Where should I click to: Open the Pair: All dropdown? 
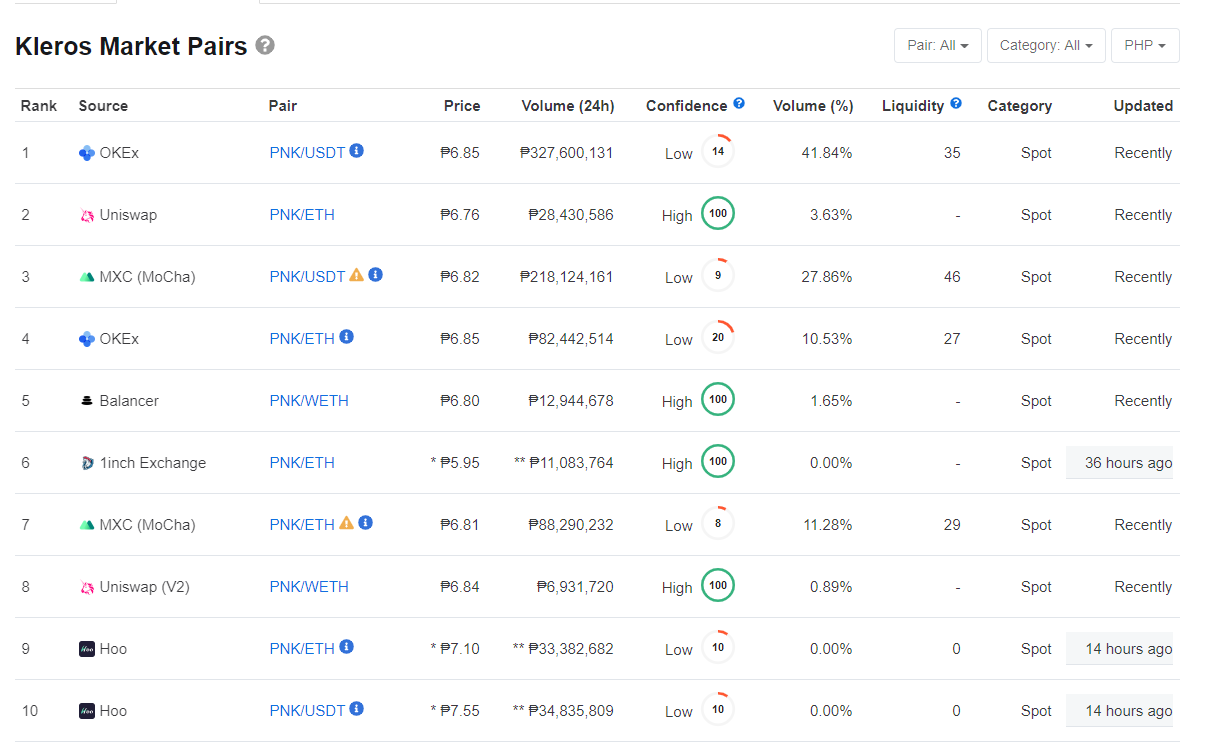[x=938, y=46]
